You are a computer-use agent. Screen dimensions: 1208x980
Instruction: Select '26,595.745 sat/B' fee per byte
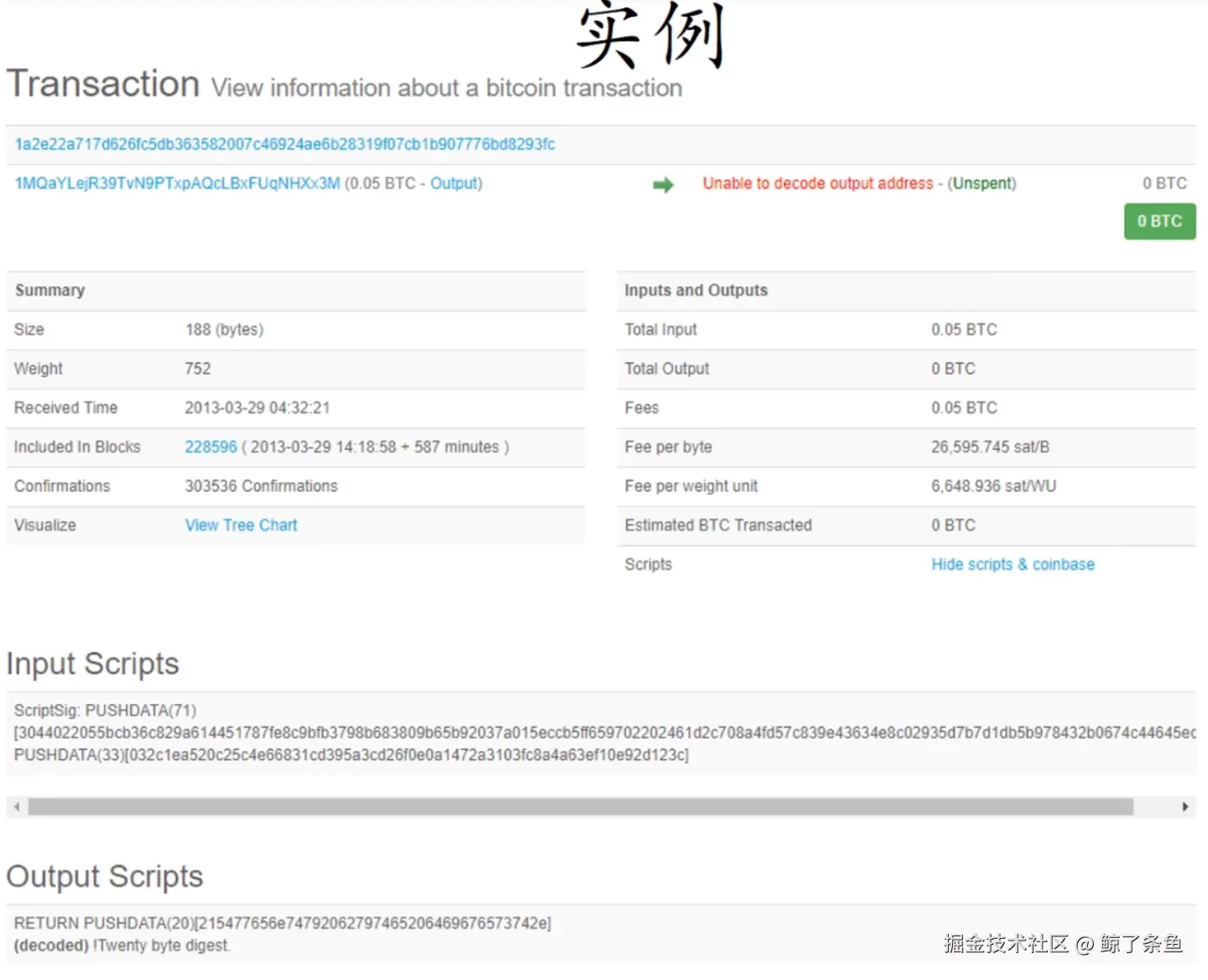[990, 447]
